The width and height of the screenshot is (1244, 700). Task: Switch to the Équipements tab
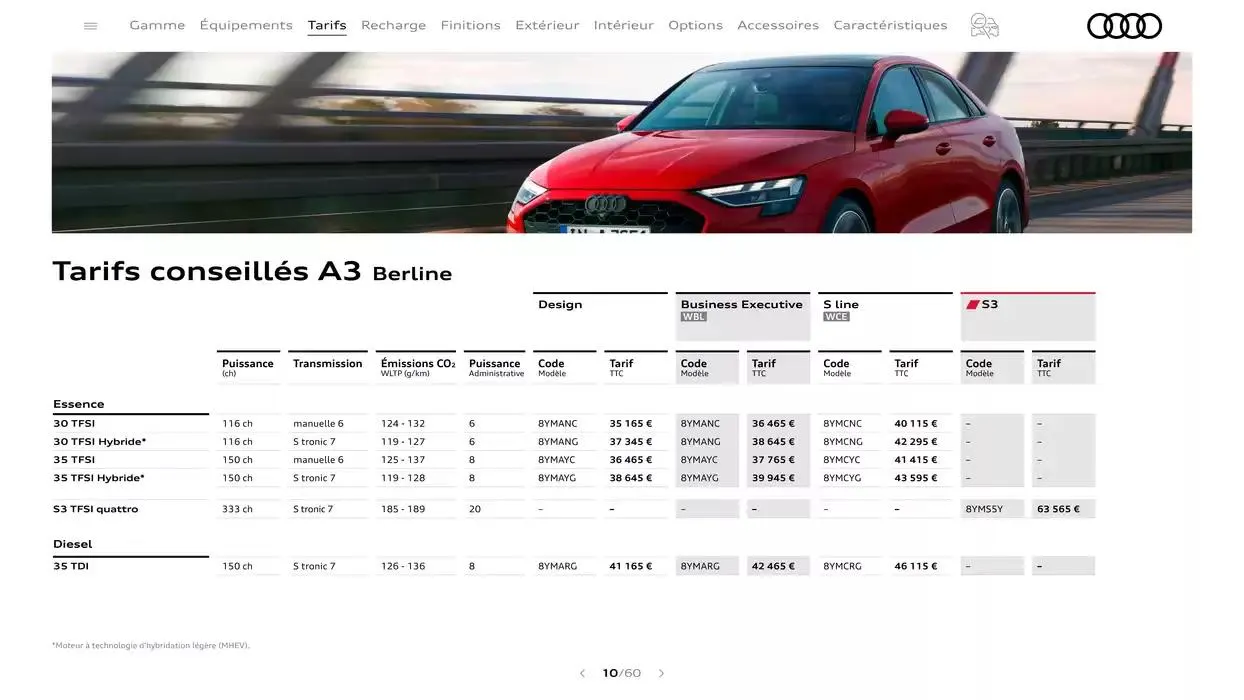pos(246,25)
